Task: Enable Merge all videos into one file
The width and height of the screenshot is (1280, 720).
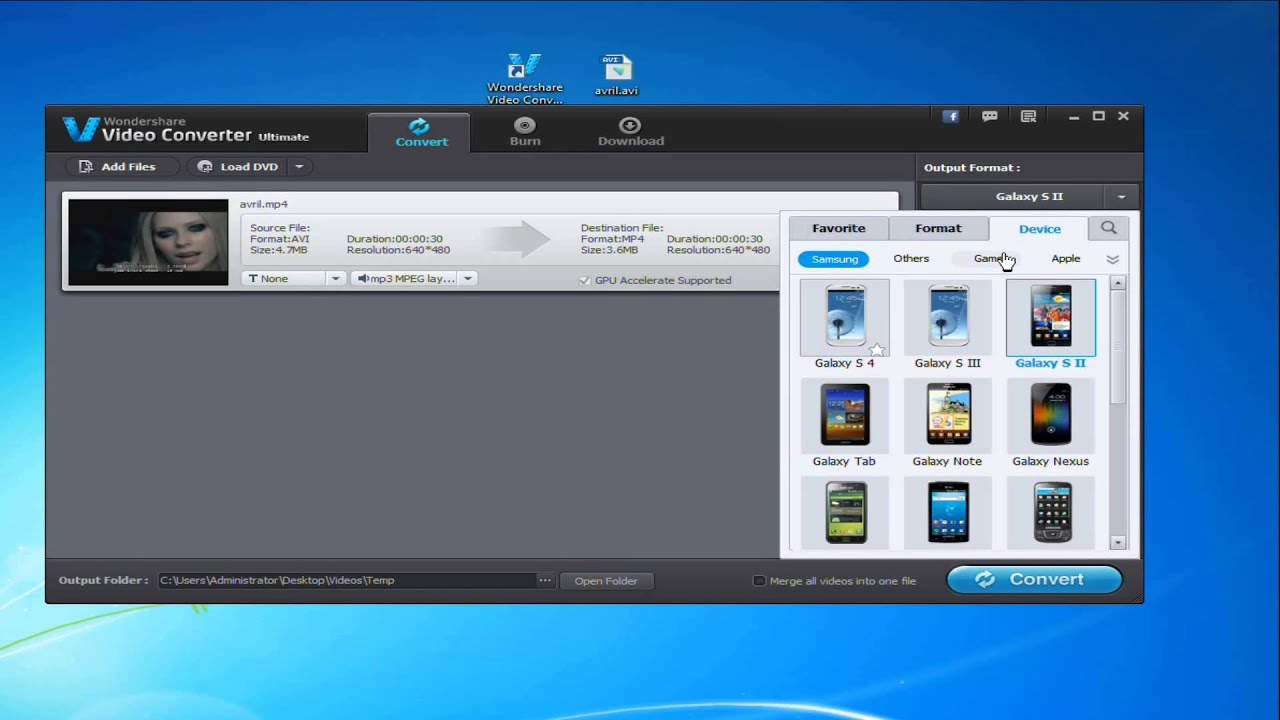Action: tap(759, 581)
